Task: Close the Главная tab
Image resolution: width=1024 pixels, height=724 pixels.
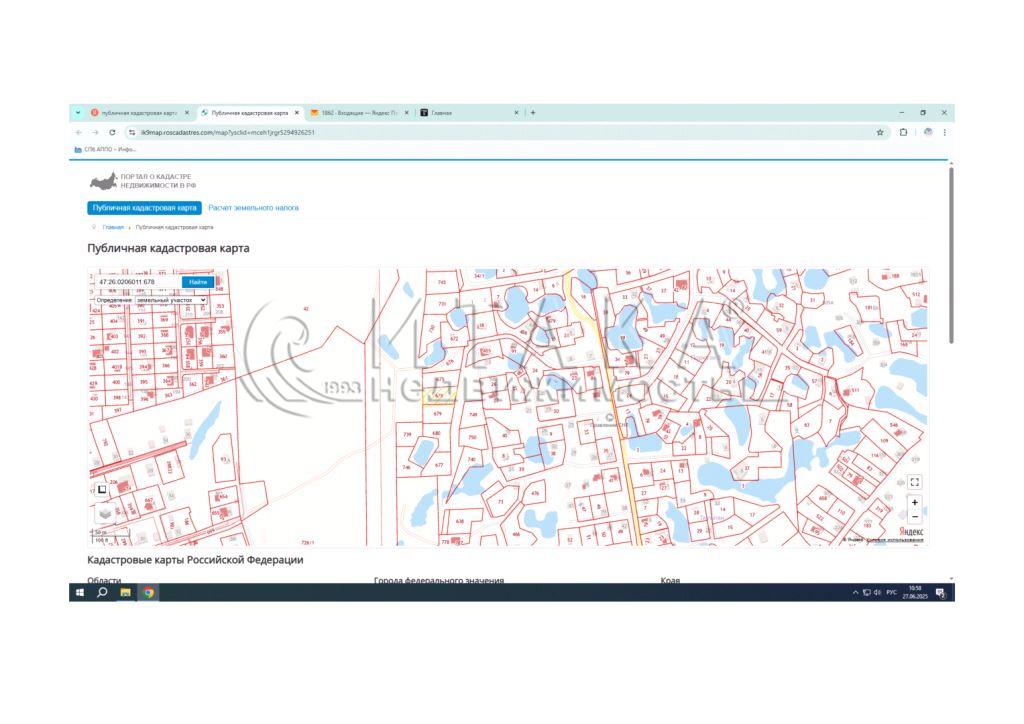Action: 516,113
